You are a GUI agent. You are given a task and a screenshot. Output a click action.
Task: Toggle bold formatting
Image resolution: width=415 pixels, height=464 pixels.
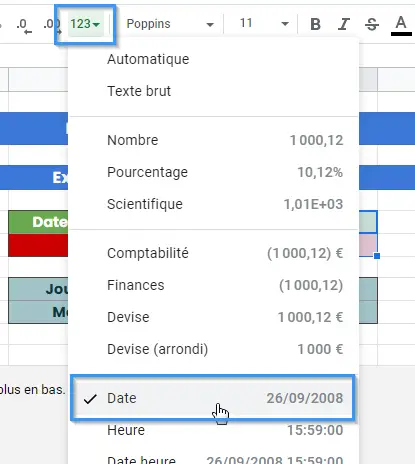tap(315, 24)
